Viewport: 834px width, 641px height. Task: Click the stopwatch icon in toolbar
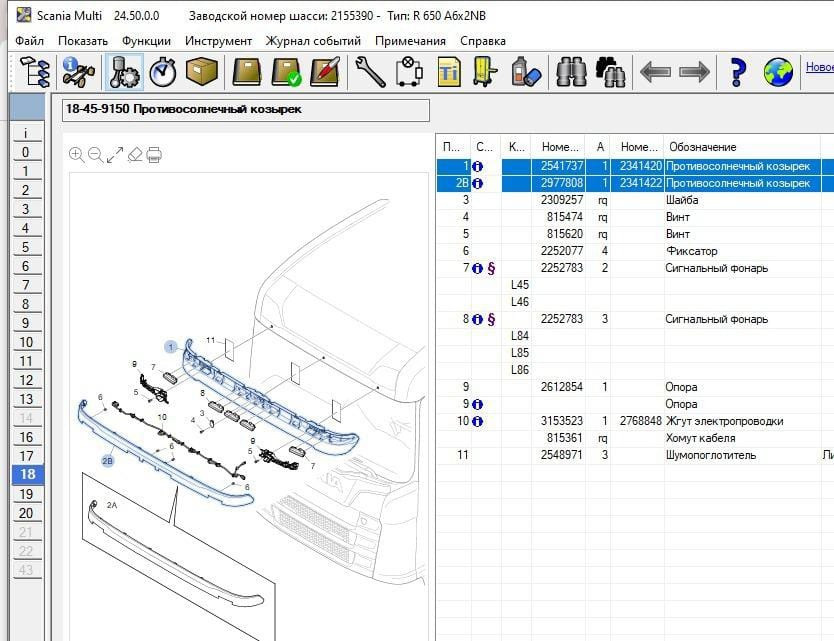coord(163,72)
